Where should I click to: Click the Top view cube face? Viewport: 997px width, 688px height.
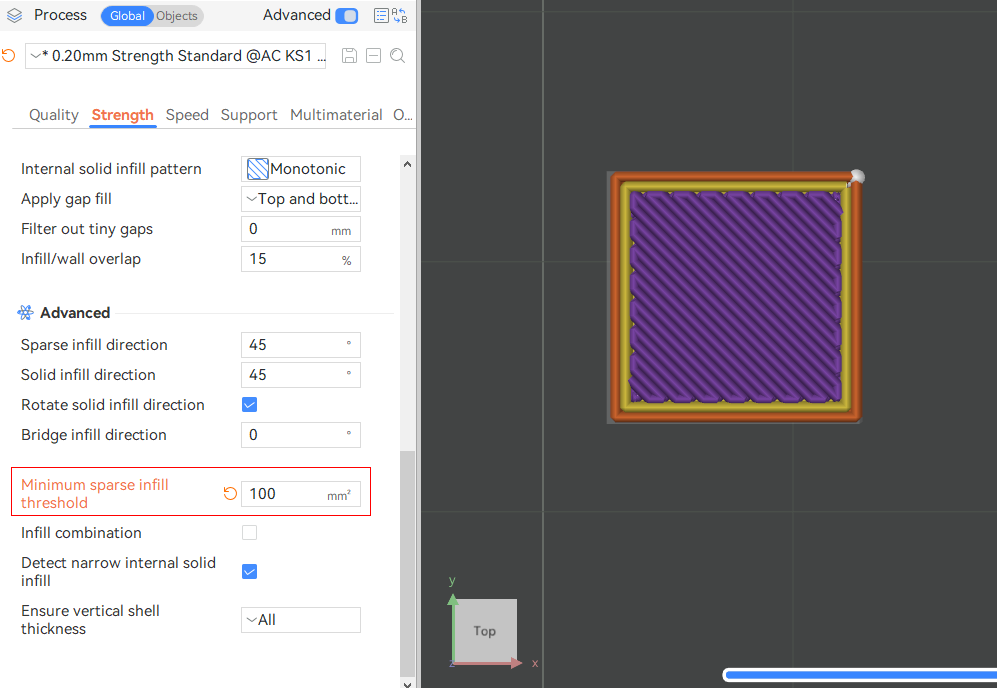(x=485, y=631)
